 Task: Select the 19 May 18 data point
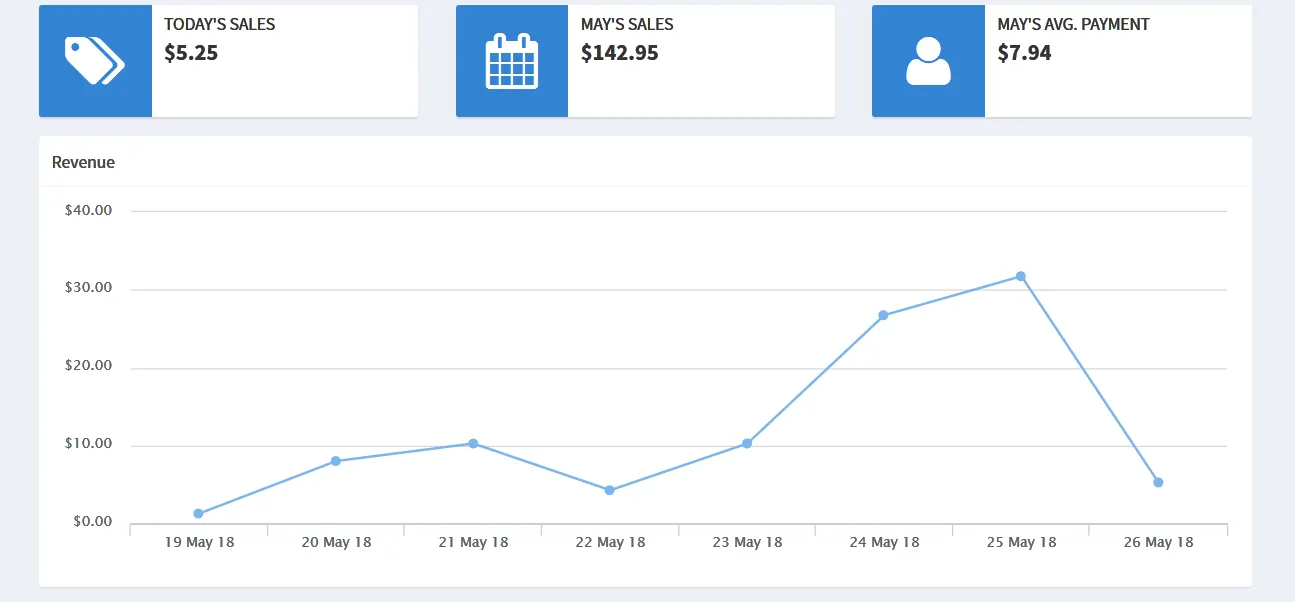click(x=198, y=514)
